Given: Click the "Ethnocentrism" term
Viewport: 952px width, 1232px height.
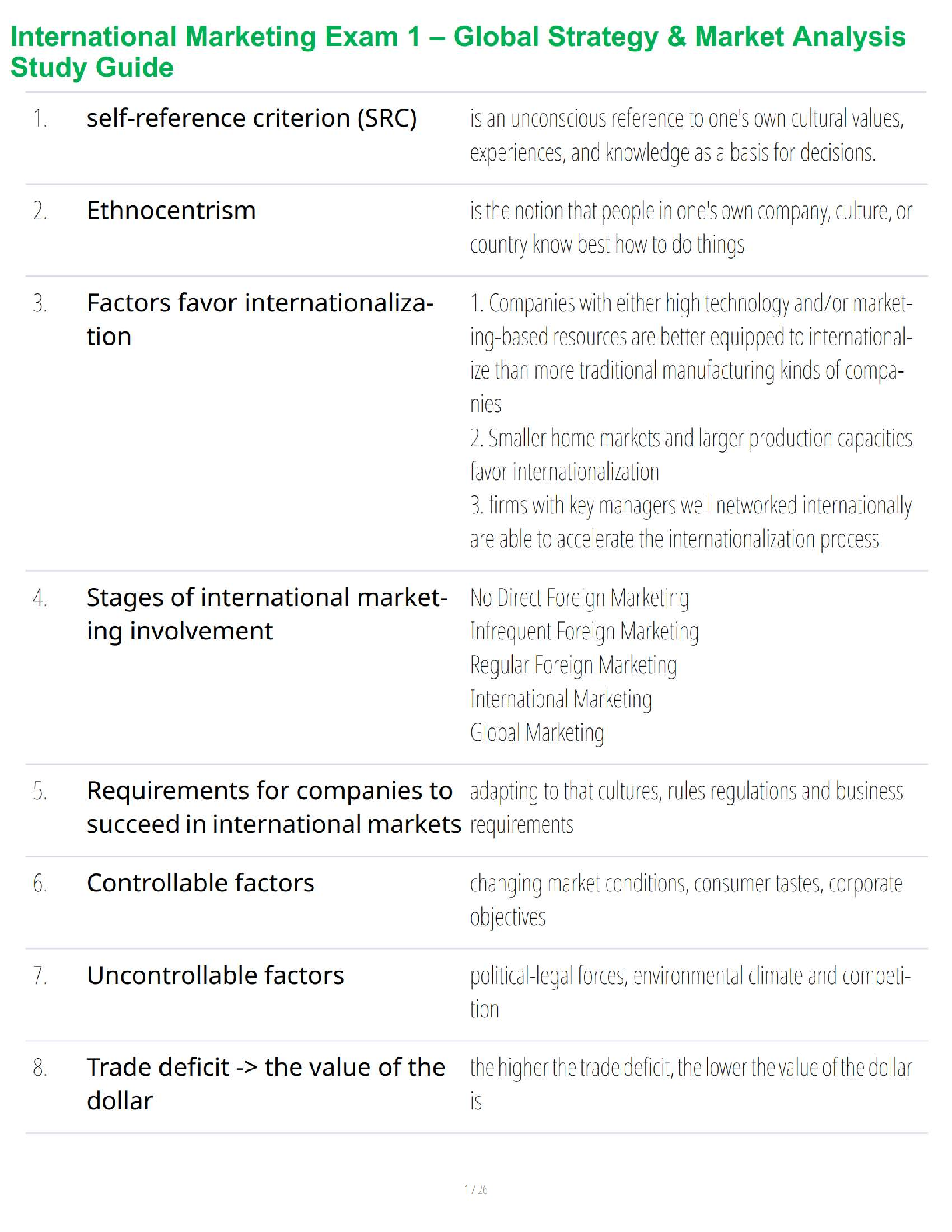Looking at the screenshot, I should point(171,211).
